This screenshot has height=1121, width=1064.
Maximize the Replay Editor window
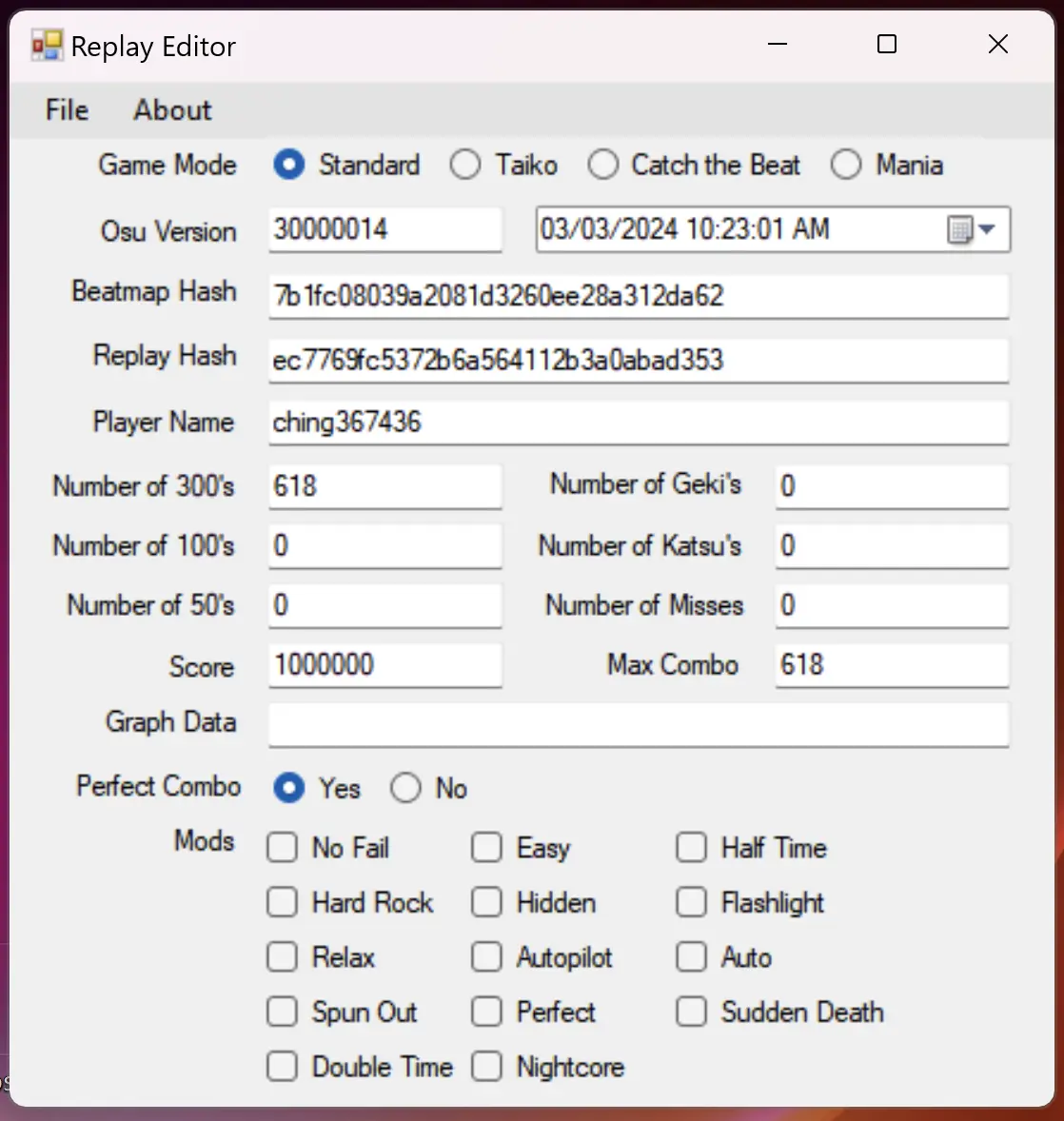tap(887, 45)
